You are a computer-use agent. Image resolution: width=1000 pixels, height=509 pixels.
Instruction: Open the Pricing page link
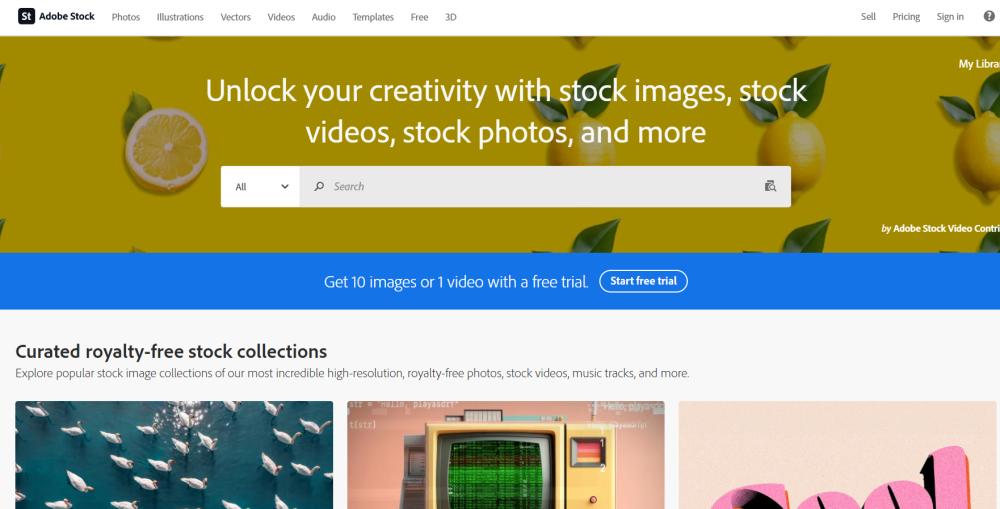(906, 17)
